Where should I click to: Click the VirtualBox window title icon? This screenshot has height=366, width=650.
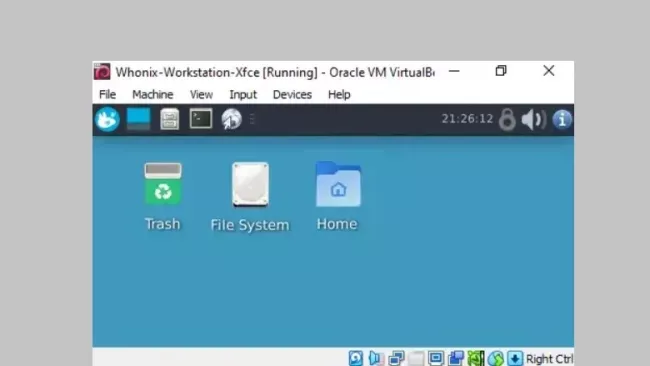coord(102,72)
